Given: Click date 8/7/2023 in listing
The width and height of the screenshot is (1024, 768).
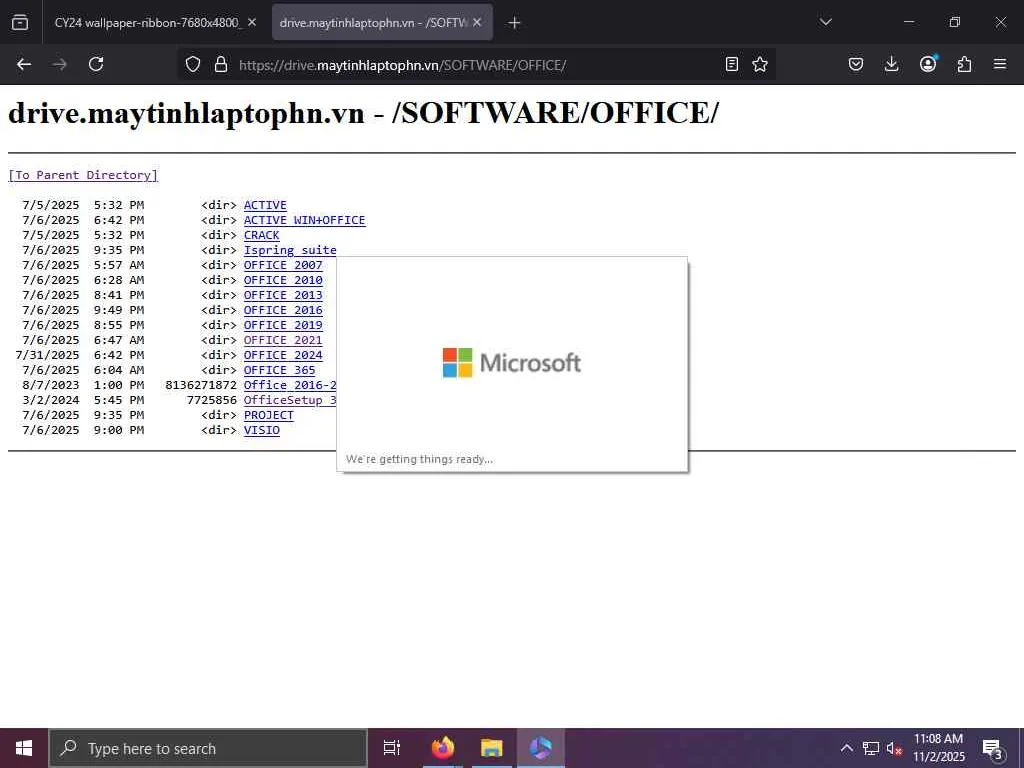Looking at the screenshot, I should 50,385.
